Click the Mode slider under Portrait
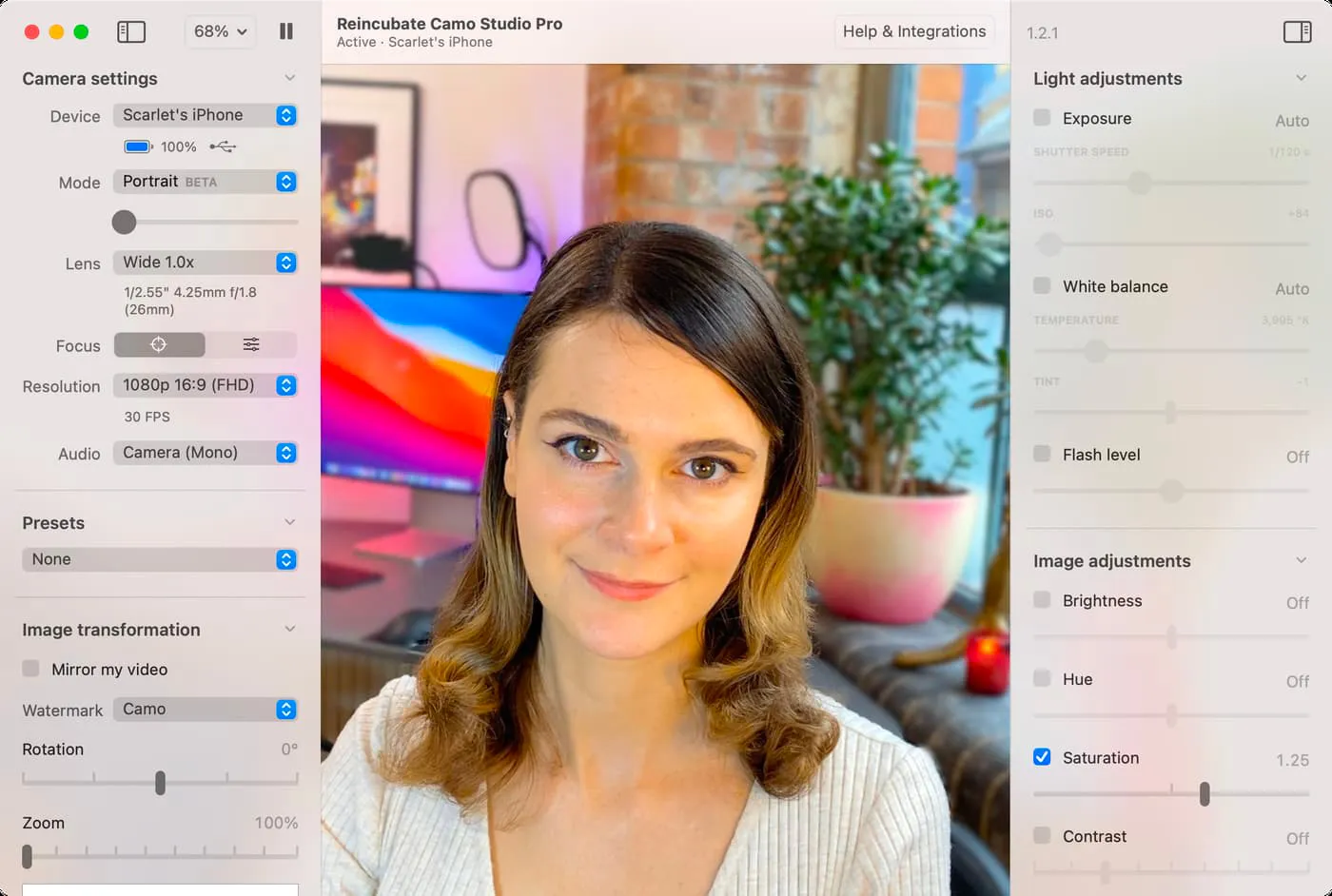The image size is (1332, 896). pyautogui.click(x=124, y=222)
